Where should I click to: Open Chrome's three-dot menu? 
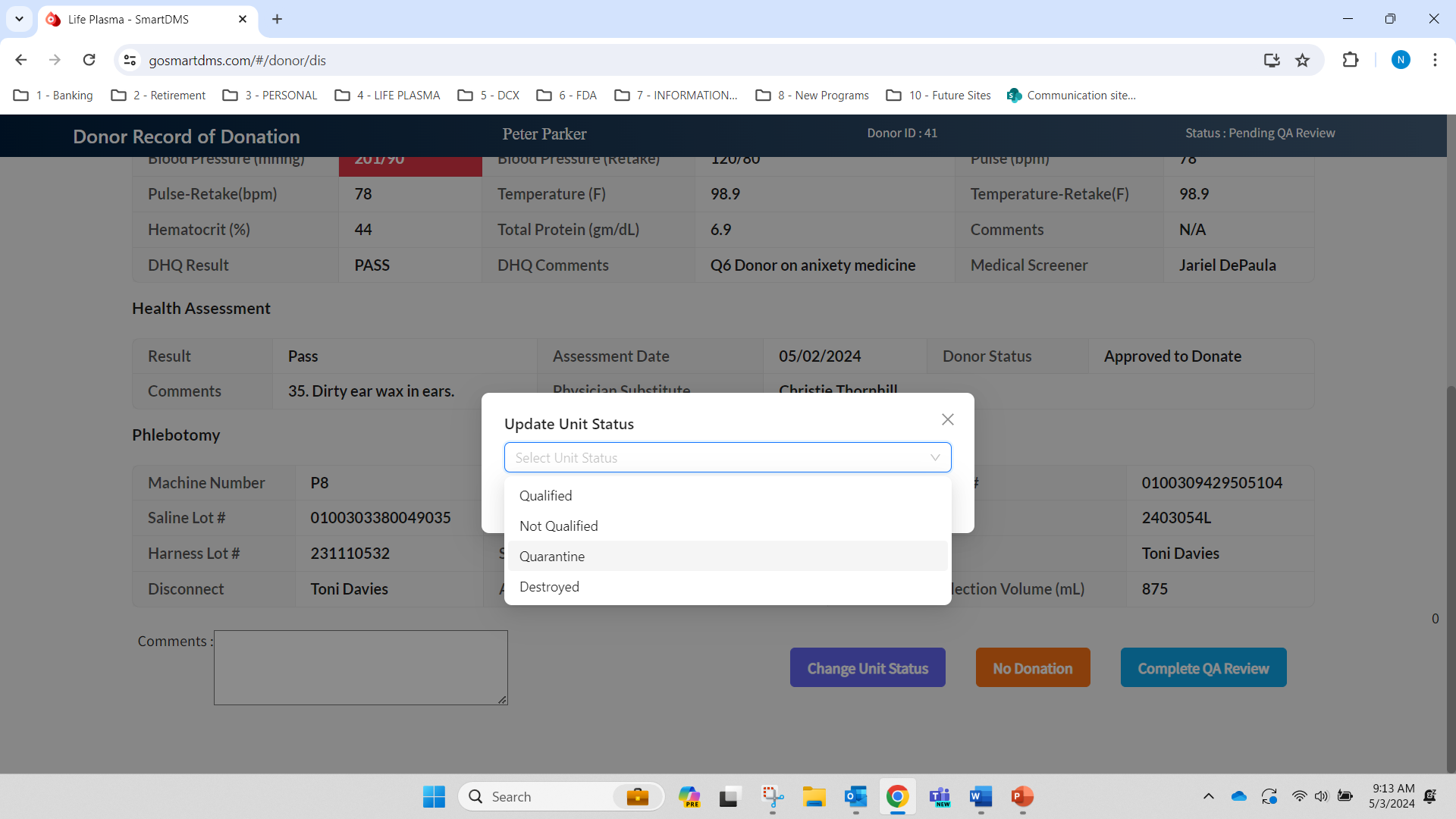[1435, 60]
